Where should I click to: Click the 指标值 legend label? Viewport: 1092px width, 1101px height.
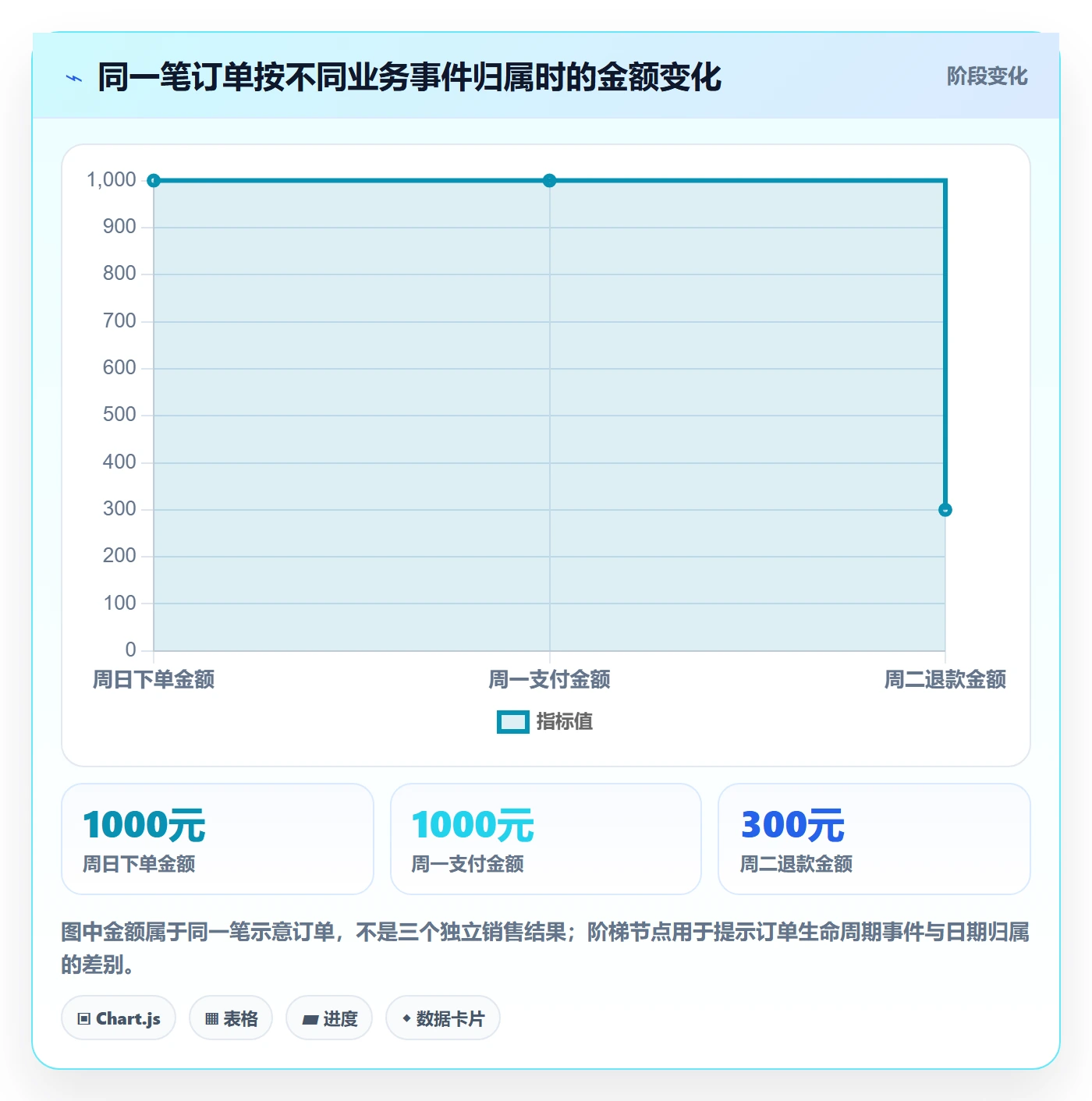565,722
